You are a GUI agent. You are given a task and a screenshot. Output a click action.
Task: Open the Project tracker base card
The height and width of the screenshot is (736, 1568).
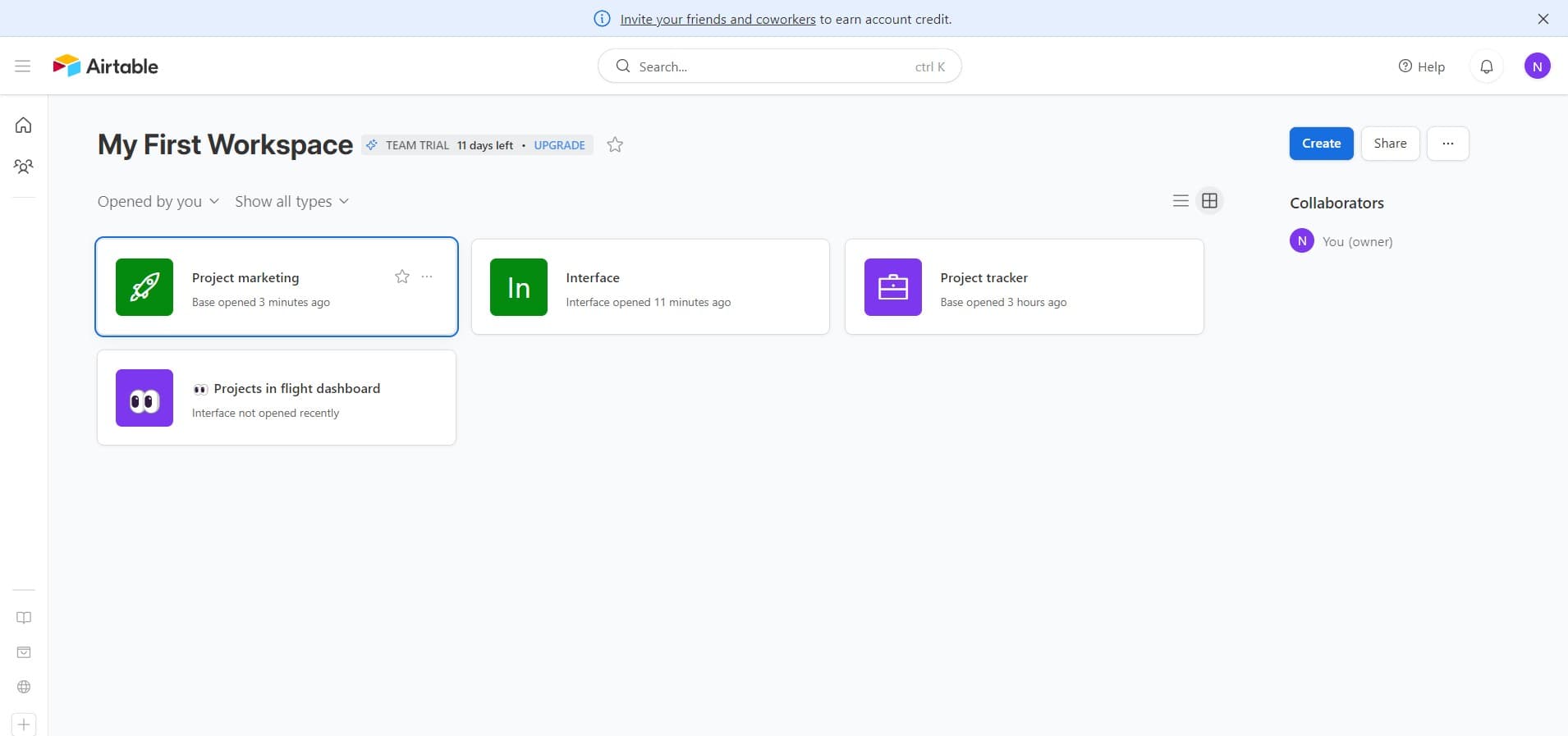click(x=1024, y=287)
